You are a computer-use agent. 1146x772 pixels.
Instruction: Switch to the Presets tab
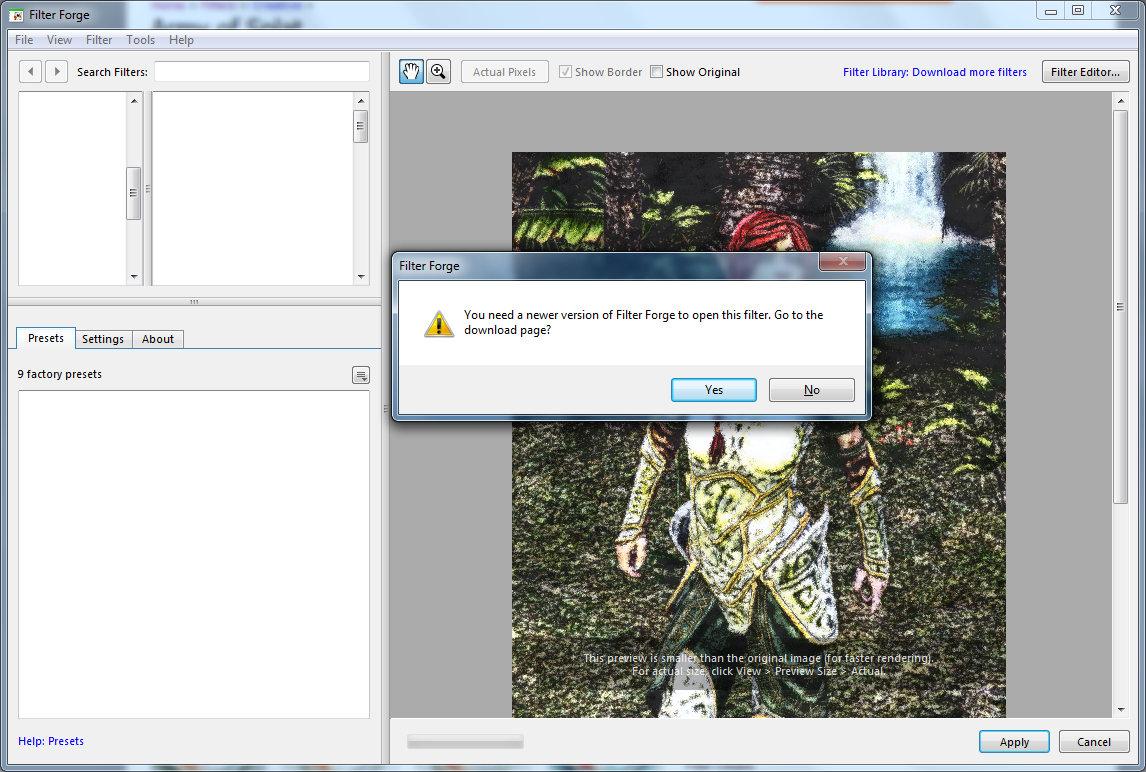(x=46, y=338)
